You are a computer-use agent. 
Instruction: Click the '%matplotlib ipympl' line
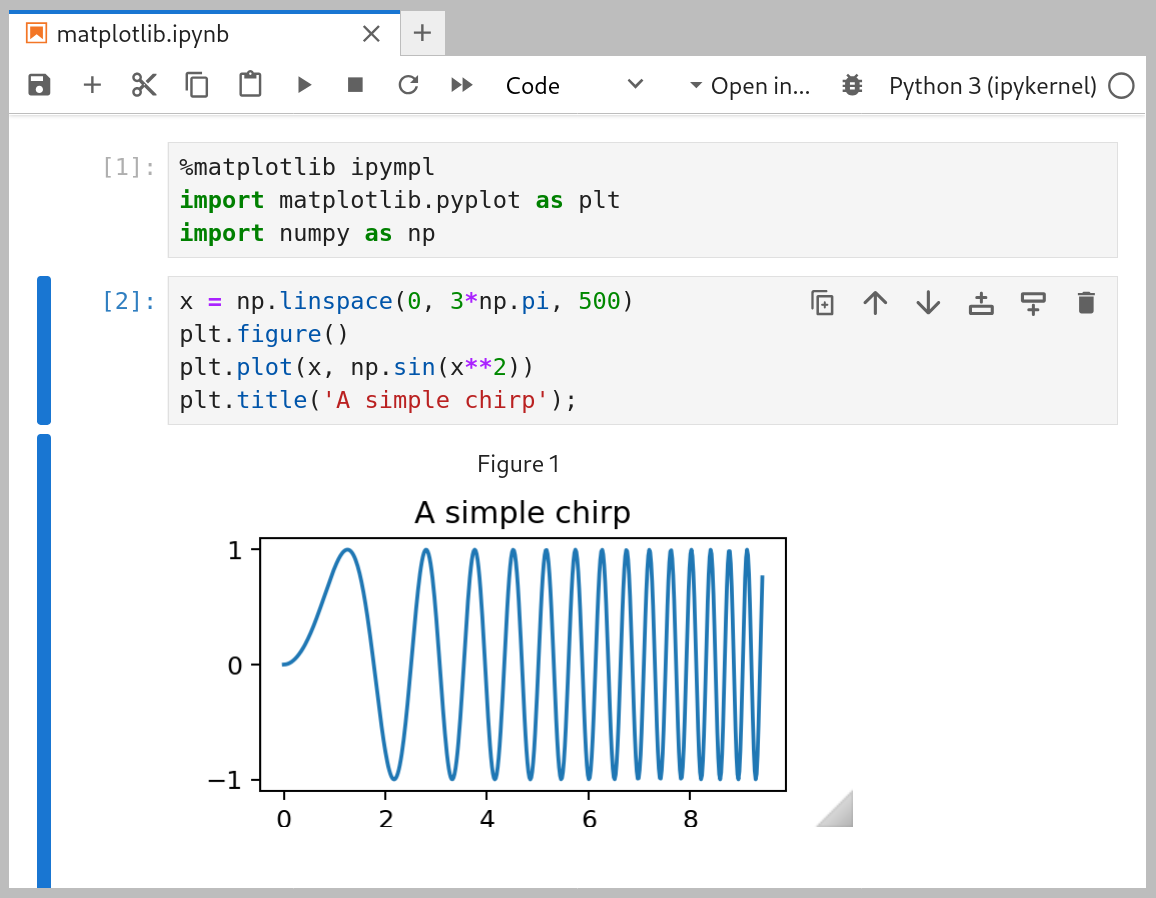click(x=307, y=167)
